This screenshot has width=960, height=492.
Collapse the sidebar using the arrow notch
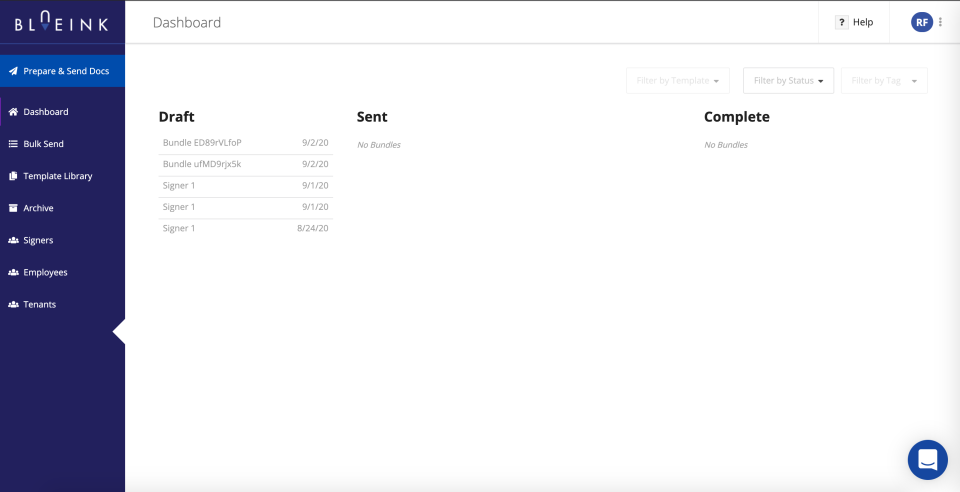click(x=119, y=331)
